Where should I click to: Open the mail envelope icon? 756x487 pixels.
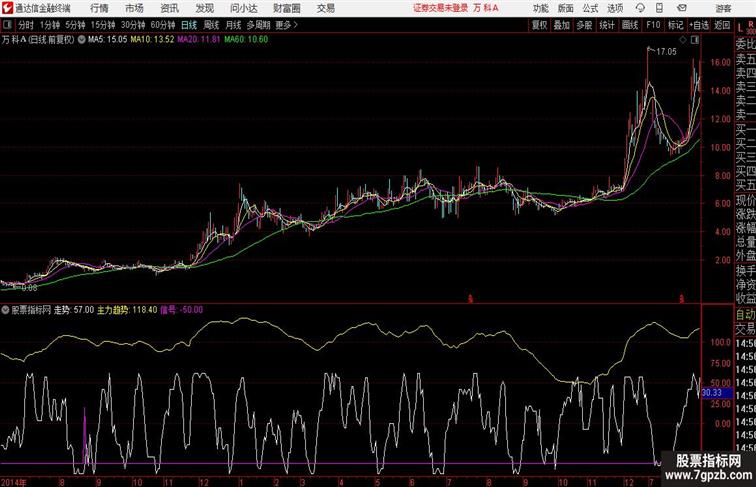[681, 8]
